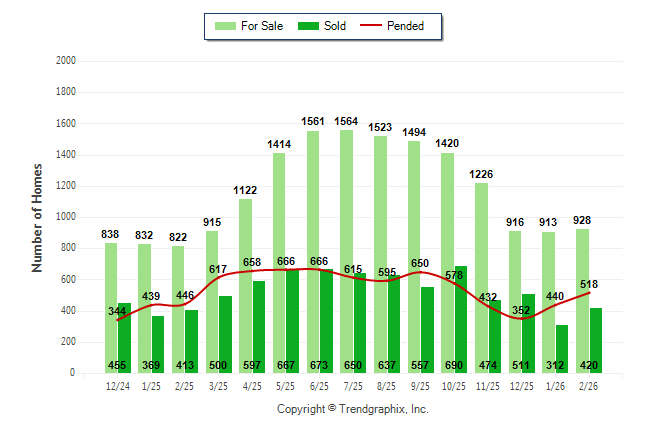This screenshot has width=646, height=434.
Task: Click the 2000 y-axis tick label
Action: click(66, 61)
